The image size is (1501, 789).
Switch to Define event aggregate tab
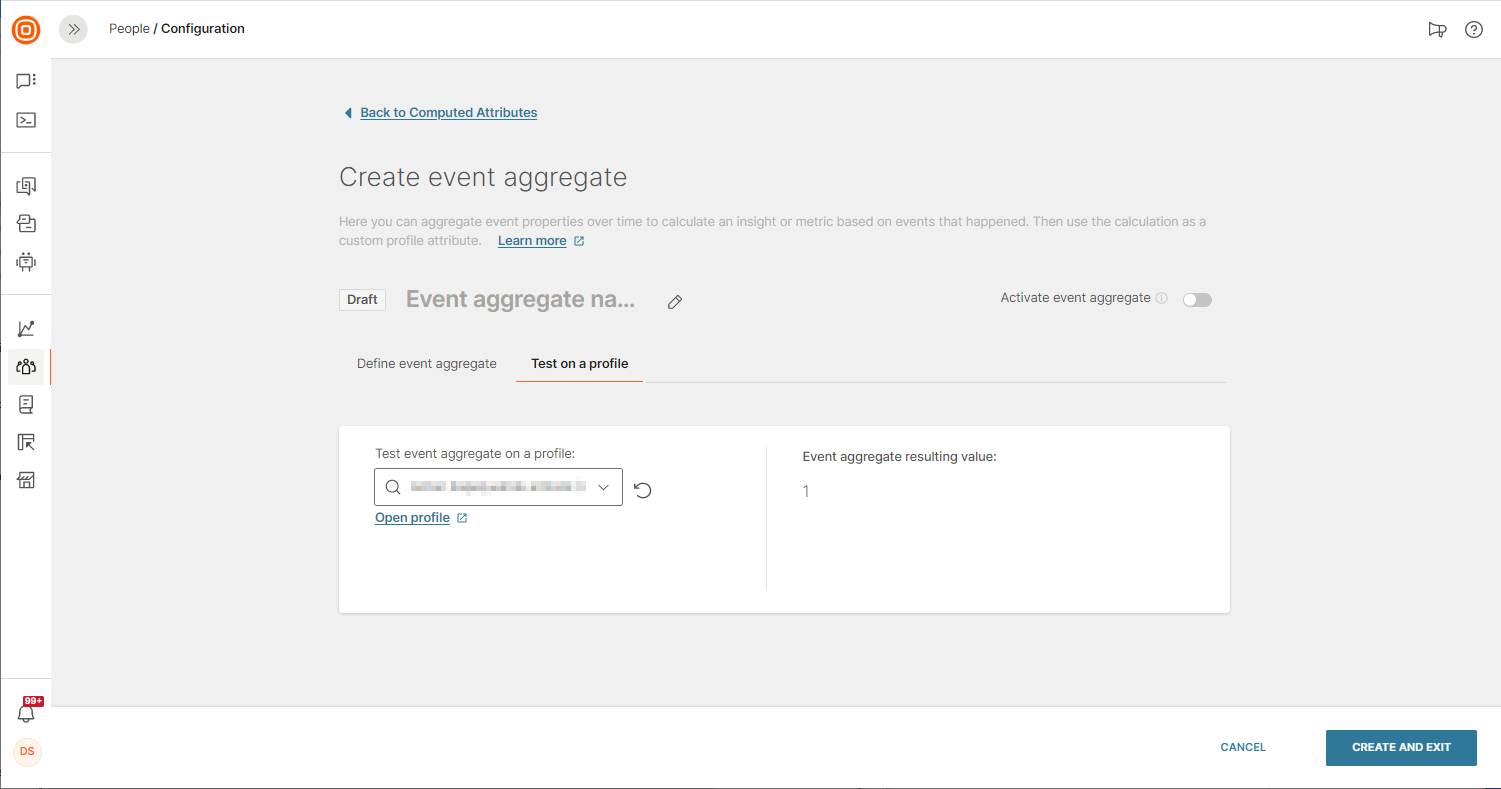click(427, 364)
